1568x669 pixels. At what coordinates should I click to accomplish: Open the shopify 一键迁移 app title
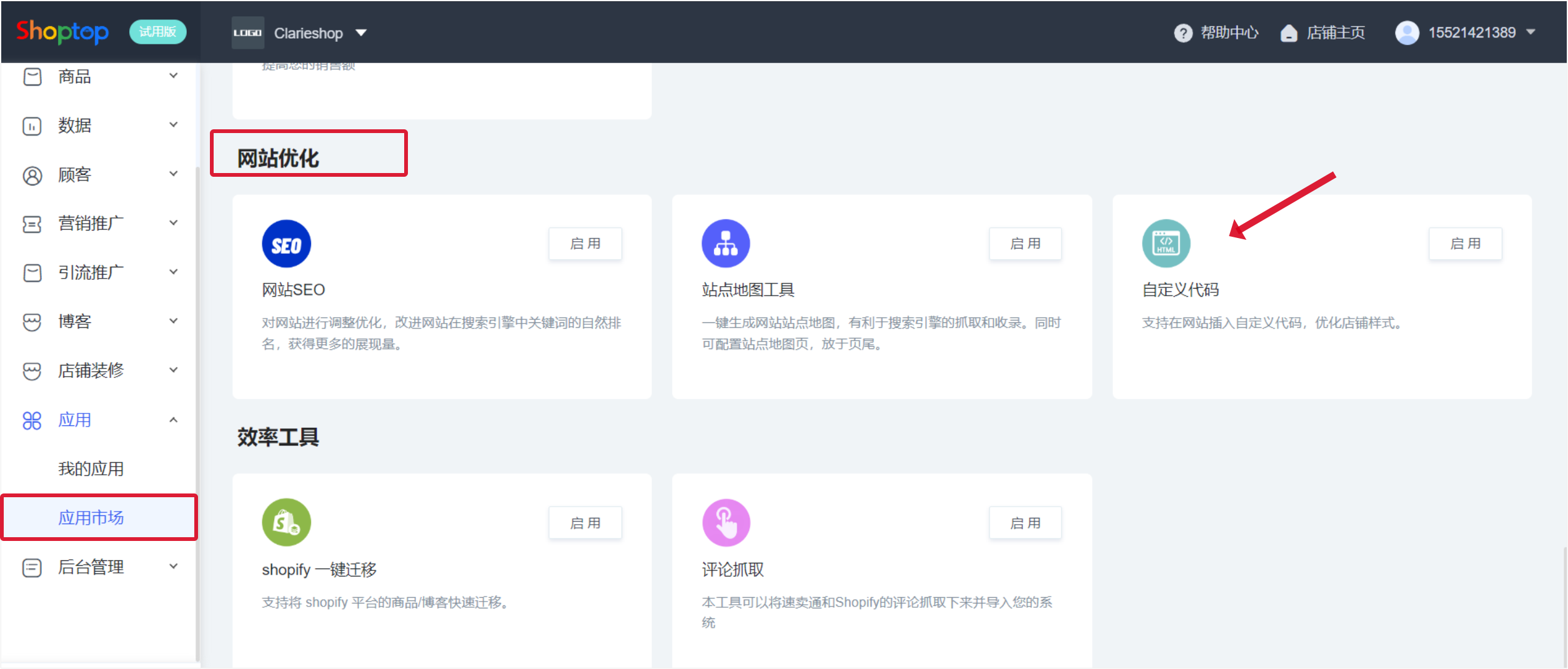319,570
